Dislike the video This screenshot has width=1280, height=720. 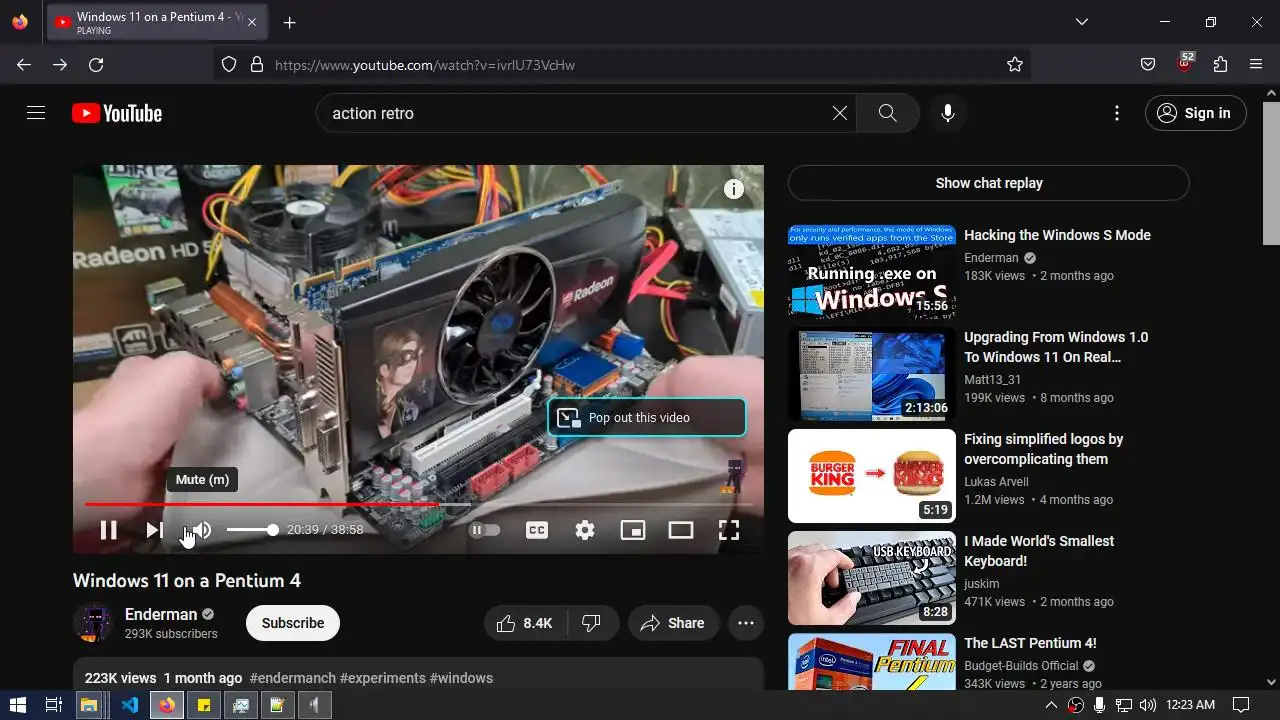coord(592,623)
